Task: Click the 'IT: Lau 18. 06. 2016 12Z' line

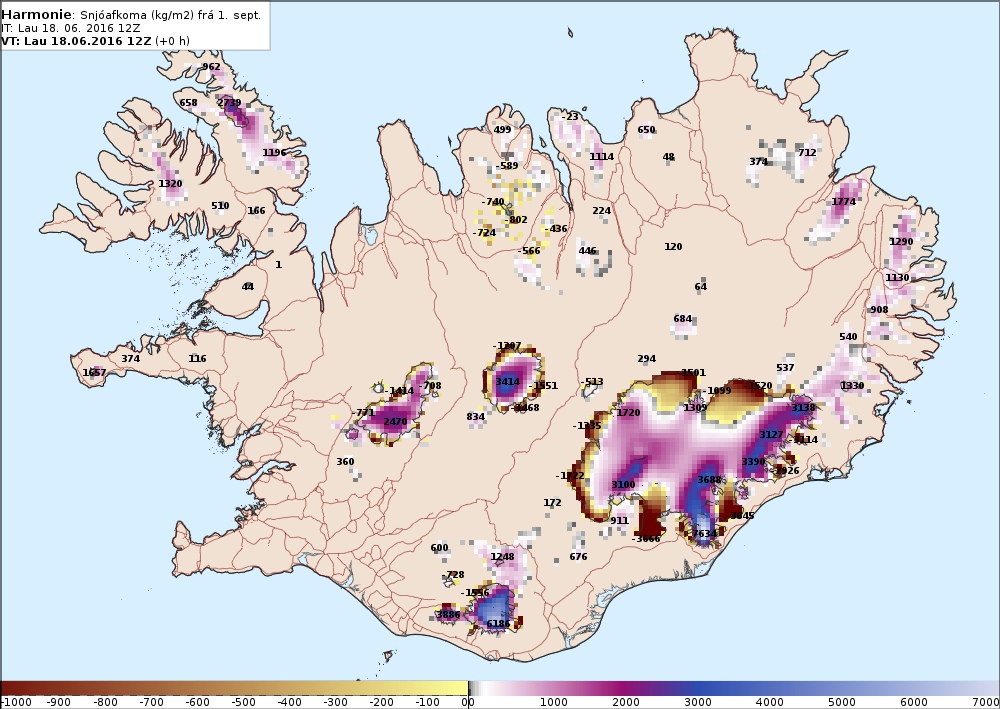Action: click(71, 28)
